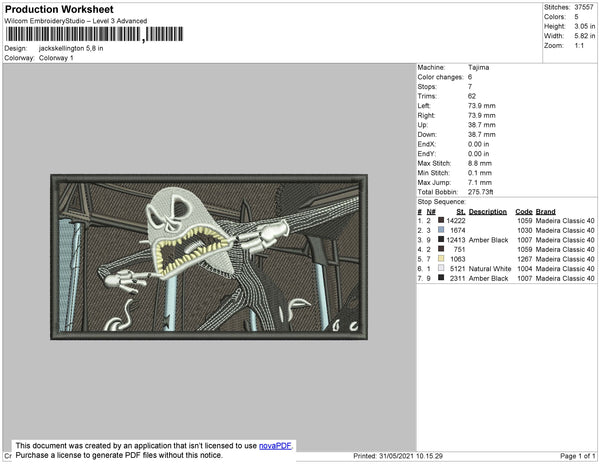Click the Min Stitch value '0.1 mm'
This screenshot has width=600, height=464.
click(x=480, y=173)
